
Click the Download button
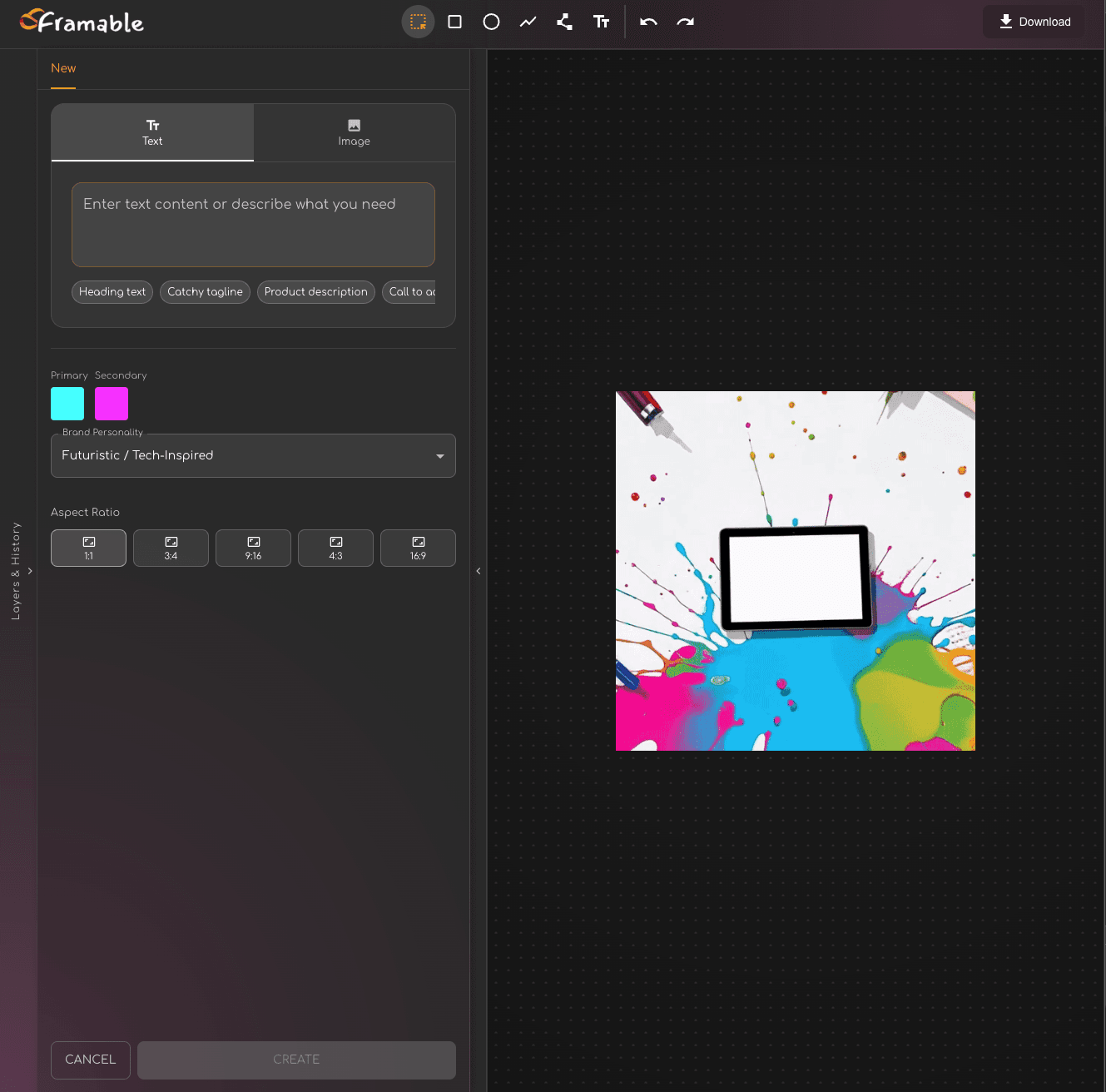click(1034, 22)
